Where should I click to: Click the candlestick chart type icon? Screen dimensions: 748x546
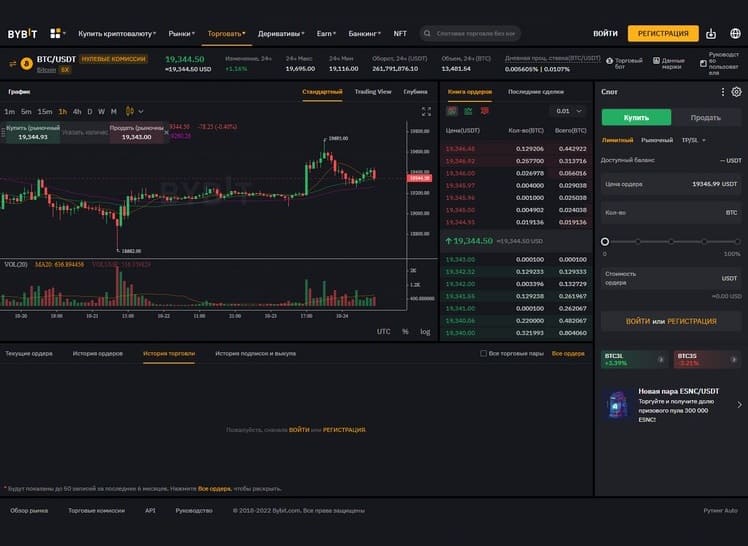pos(129,111)
